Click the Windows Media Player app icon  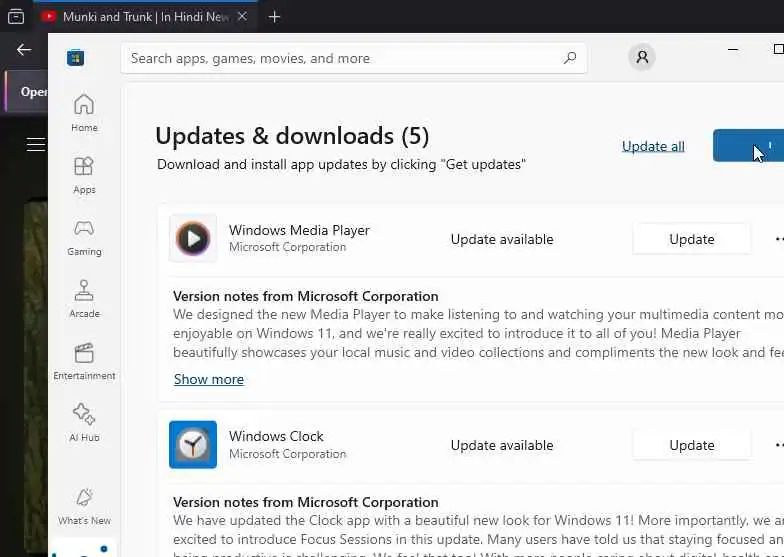click(193, 238)
